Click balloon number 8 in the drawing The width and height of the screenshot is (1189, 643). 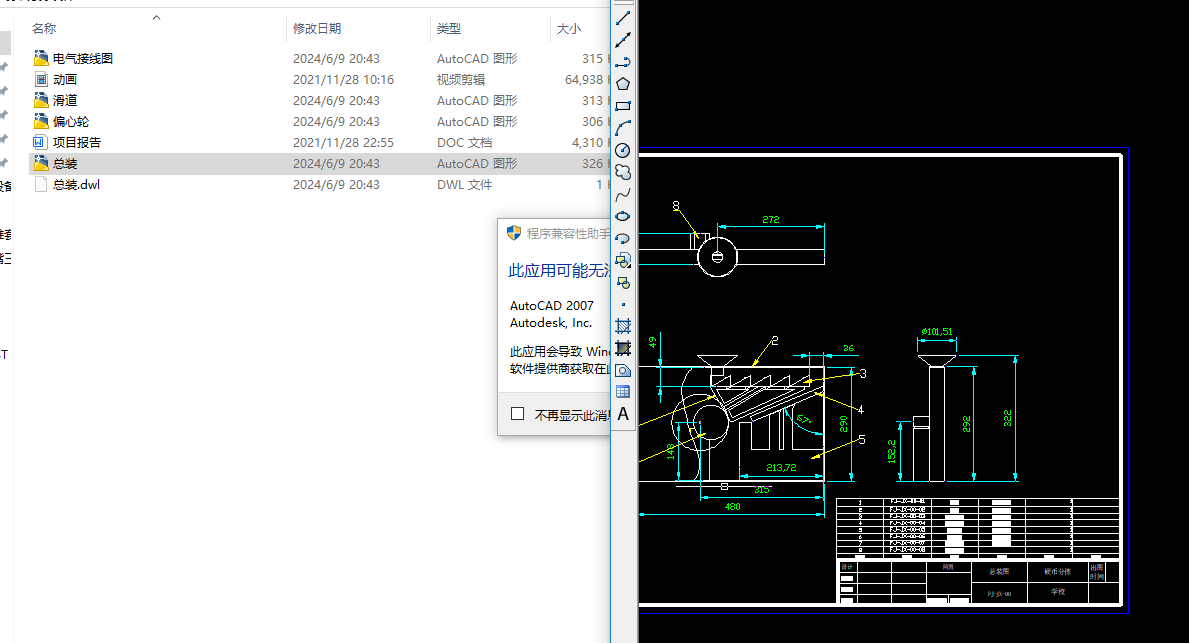click(676, 205)
